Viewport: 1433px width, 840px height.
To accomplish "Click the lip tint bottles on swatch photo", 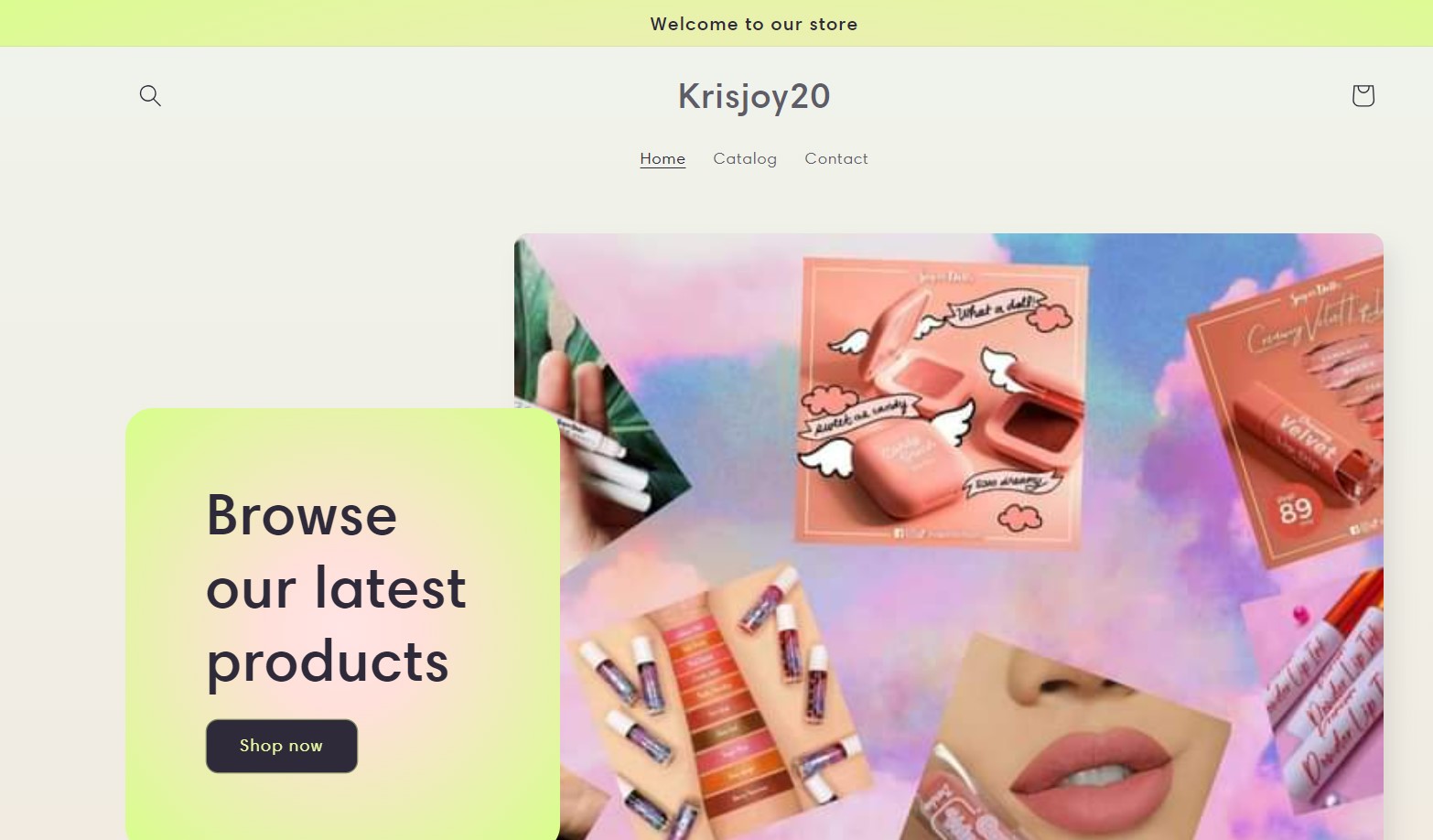I will pos(723,705).
